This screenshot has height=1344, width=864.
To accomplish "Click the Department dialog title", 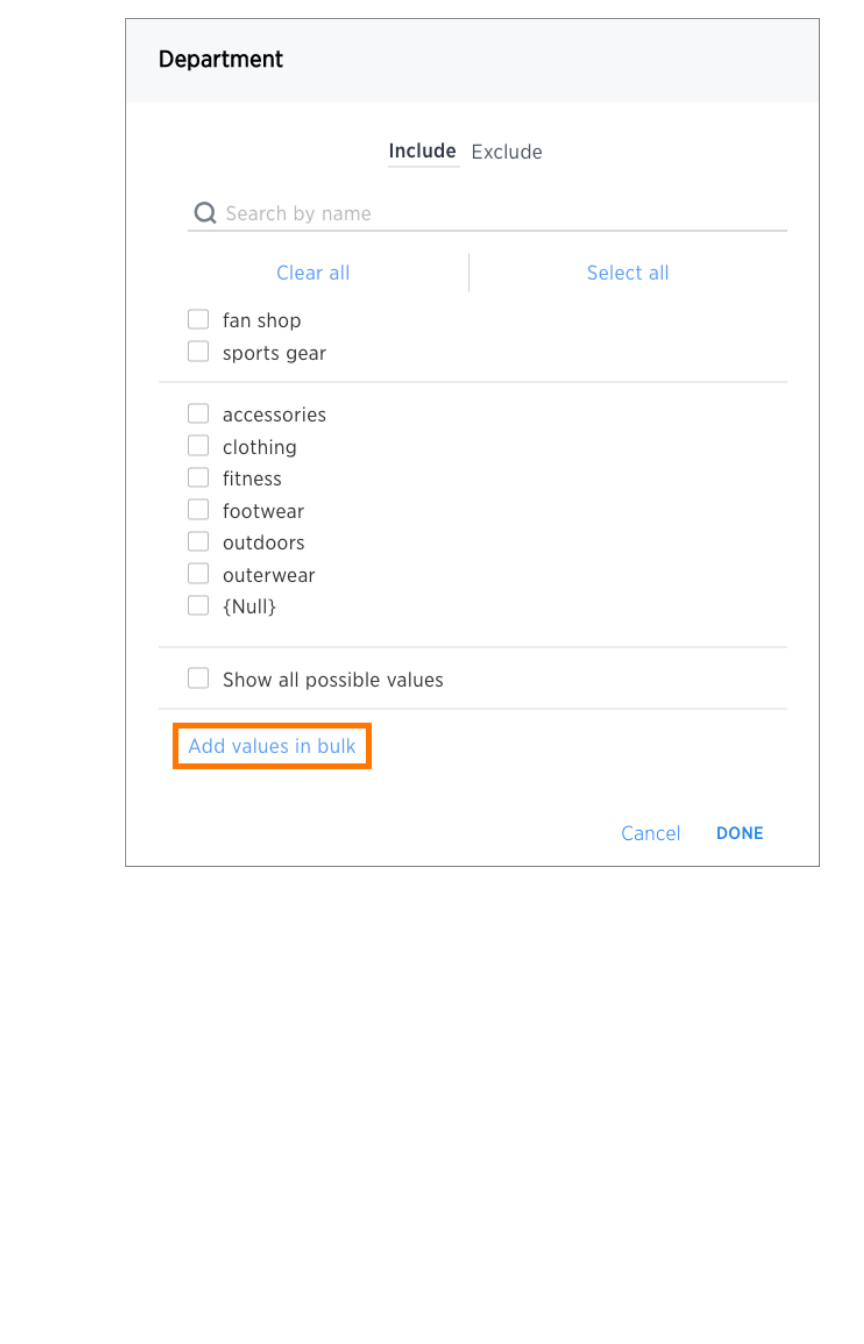I will click(x=221, y=59).
